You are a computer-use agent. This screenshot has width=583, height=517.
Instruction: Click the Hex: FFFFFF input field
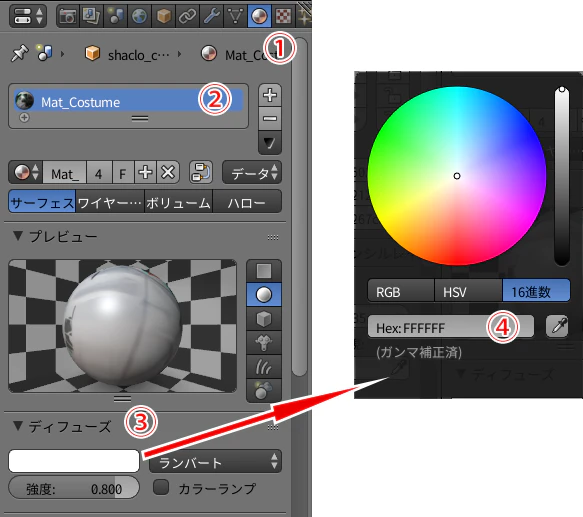451,327
